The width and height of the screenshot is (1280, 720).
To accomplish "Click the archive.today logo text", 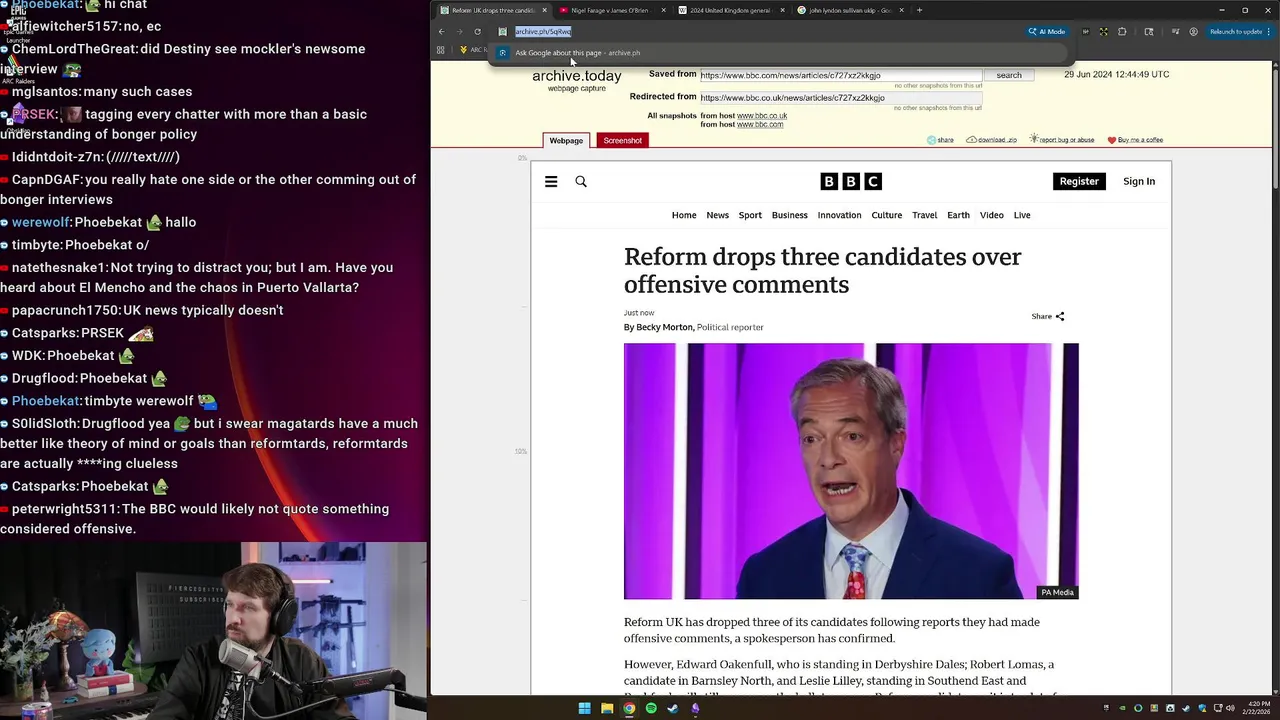I will click(x=577, y=76).
